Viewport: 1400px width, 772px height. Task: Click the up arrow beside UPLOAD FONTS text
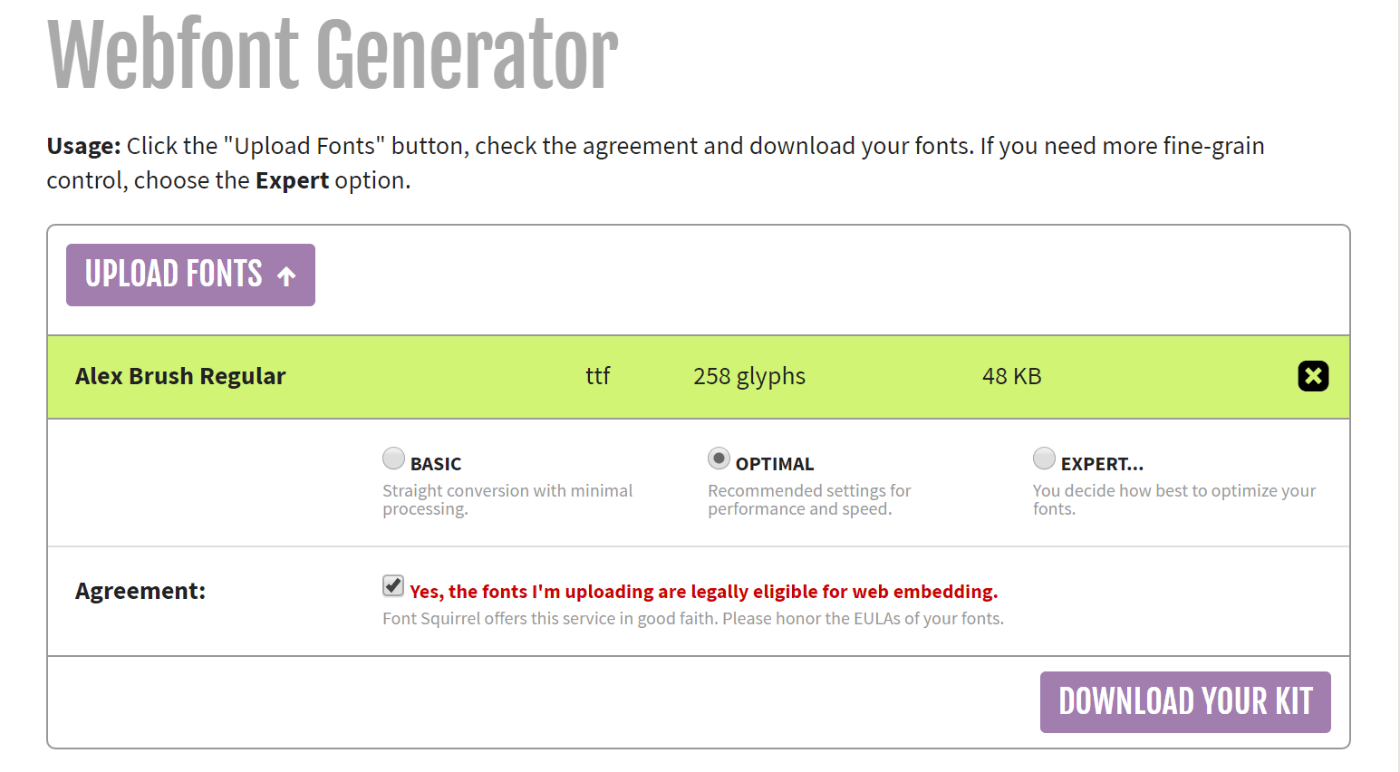pyautogui.click(x=287, y=274)
